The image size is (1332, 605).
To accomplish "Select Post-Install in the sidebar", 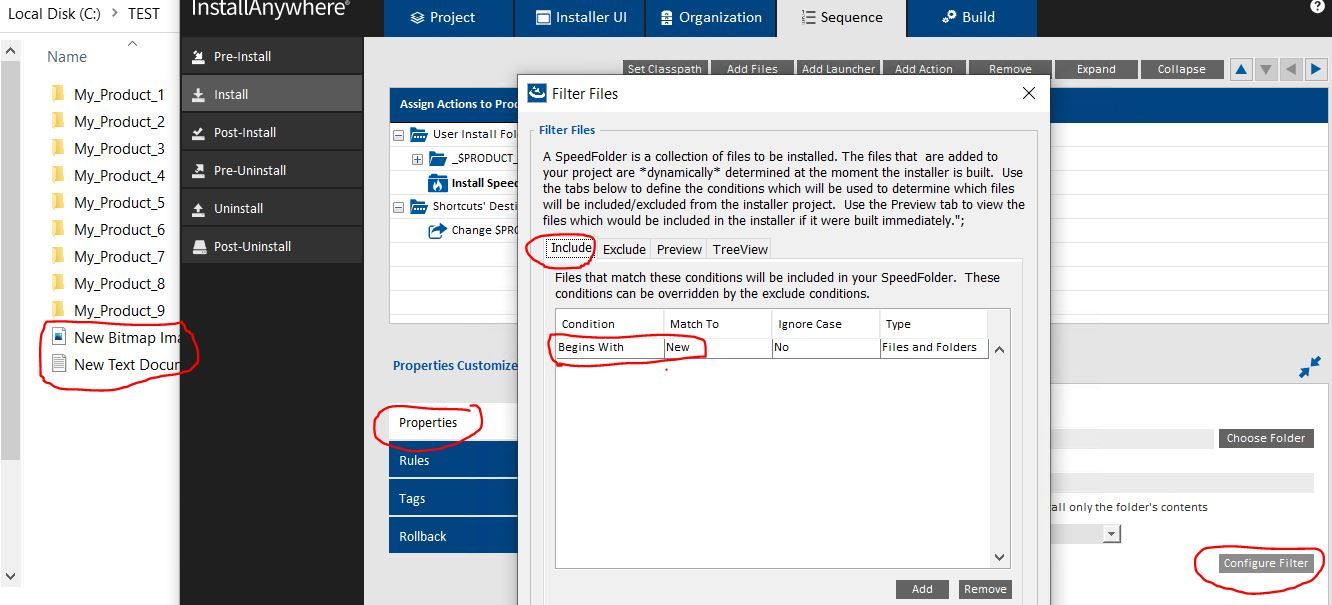I will coord(271,132).
